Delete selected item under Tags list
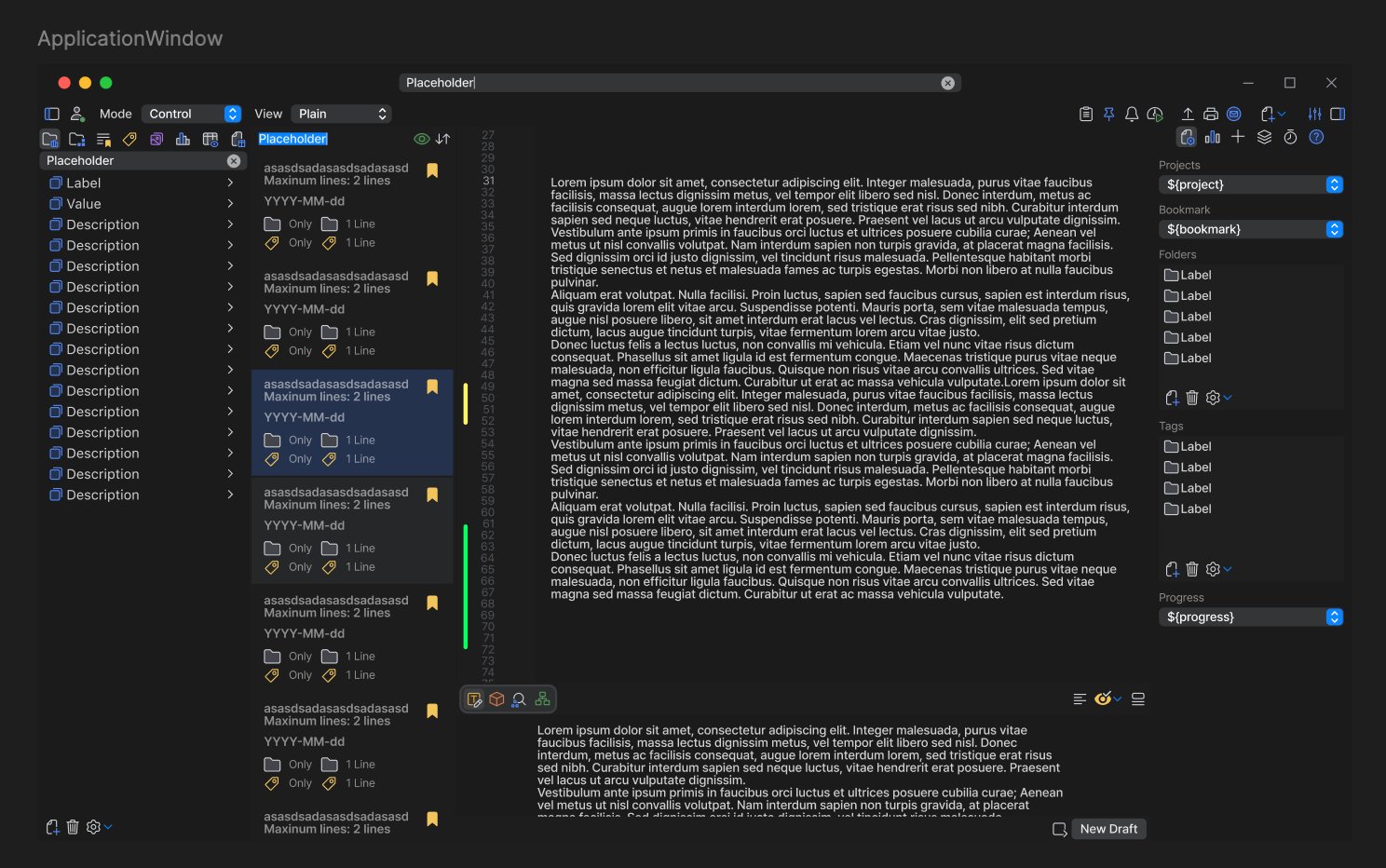 (1192, 569)
